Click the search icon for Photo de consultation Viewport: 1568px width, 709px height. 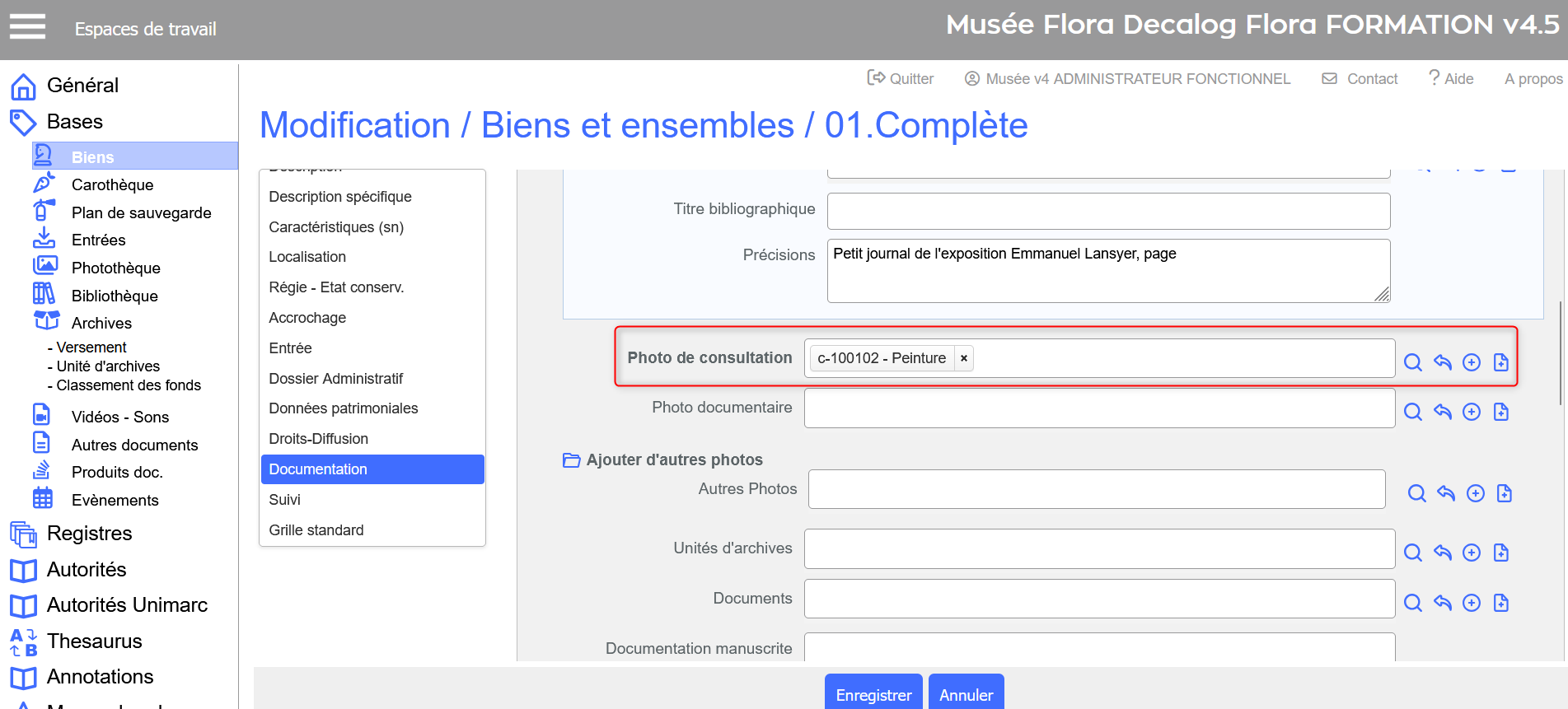1412,362
